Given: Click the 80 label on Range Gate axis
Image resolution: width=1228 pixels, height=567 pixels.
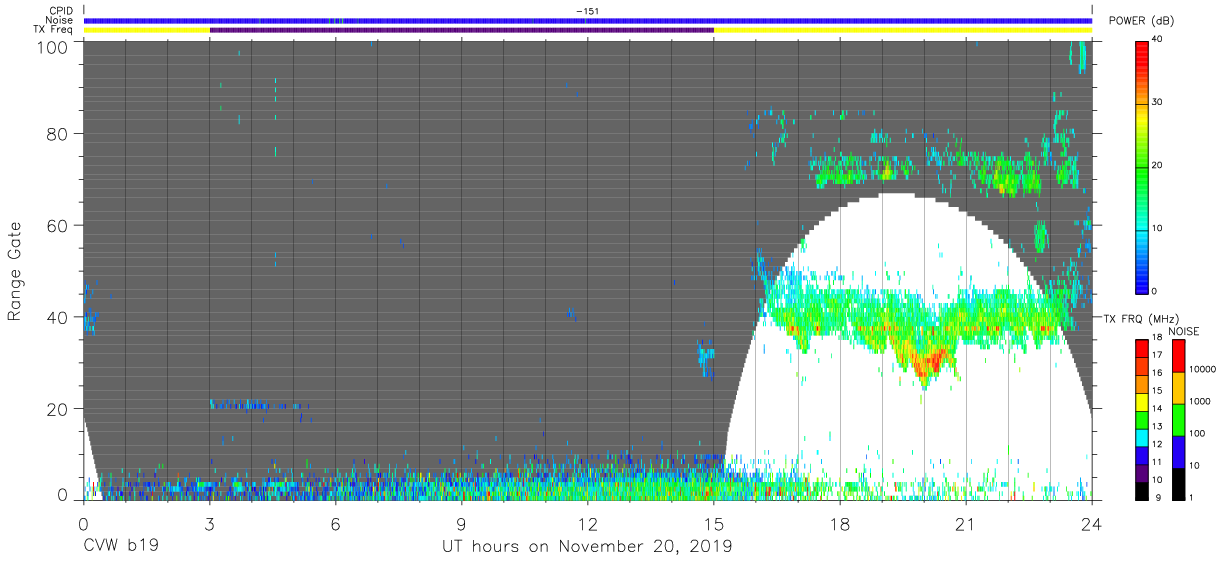Looking at the screenshot, I should (x=58, y=135).
